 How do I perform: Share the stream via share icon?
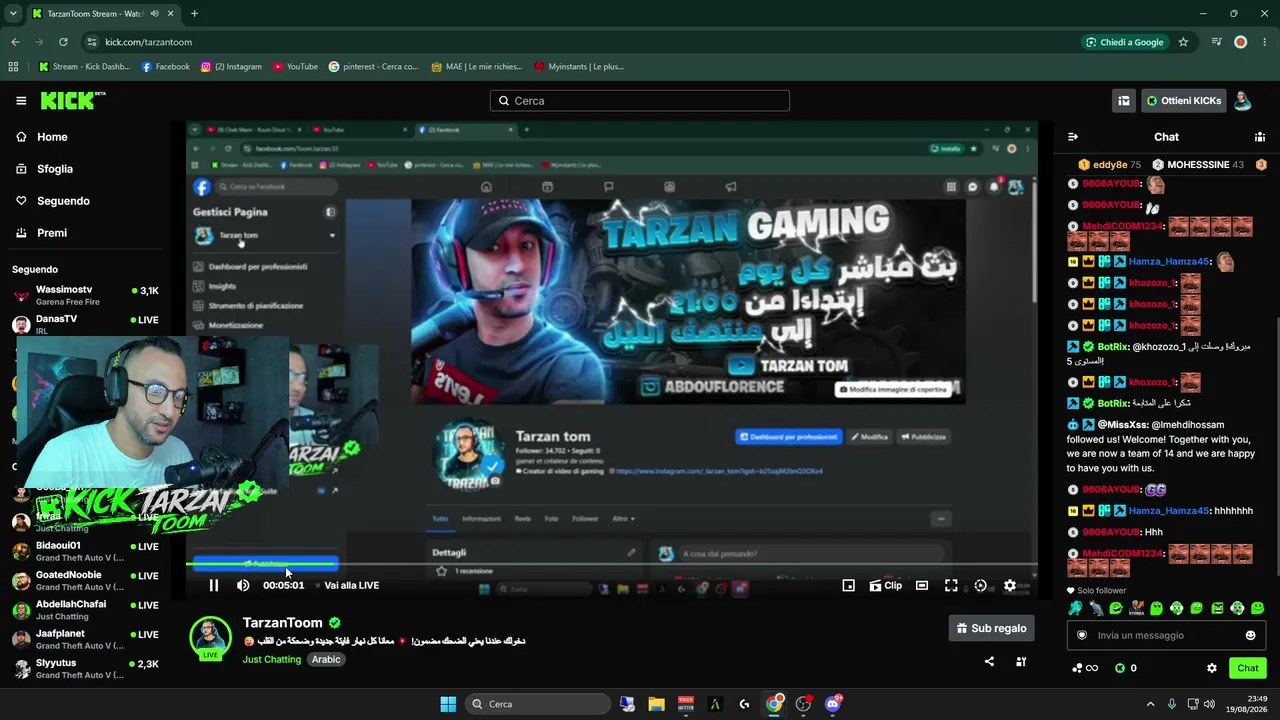tap(989, 661)
